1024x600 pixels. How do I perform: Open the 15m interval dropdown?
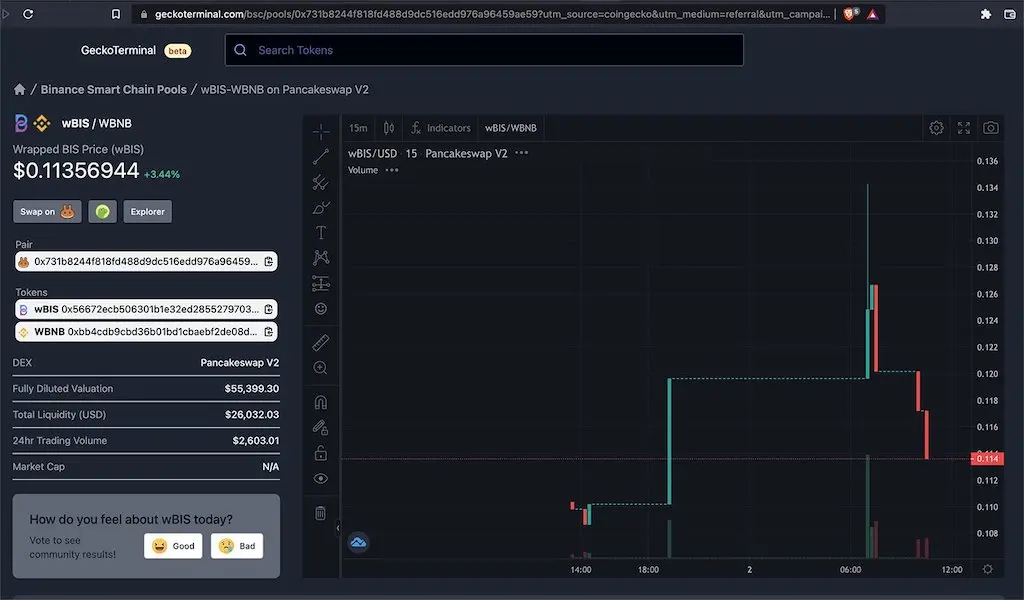tap(358, 128)
